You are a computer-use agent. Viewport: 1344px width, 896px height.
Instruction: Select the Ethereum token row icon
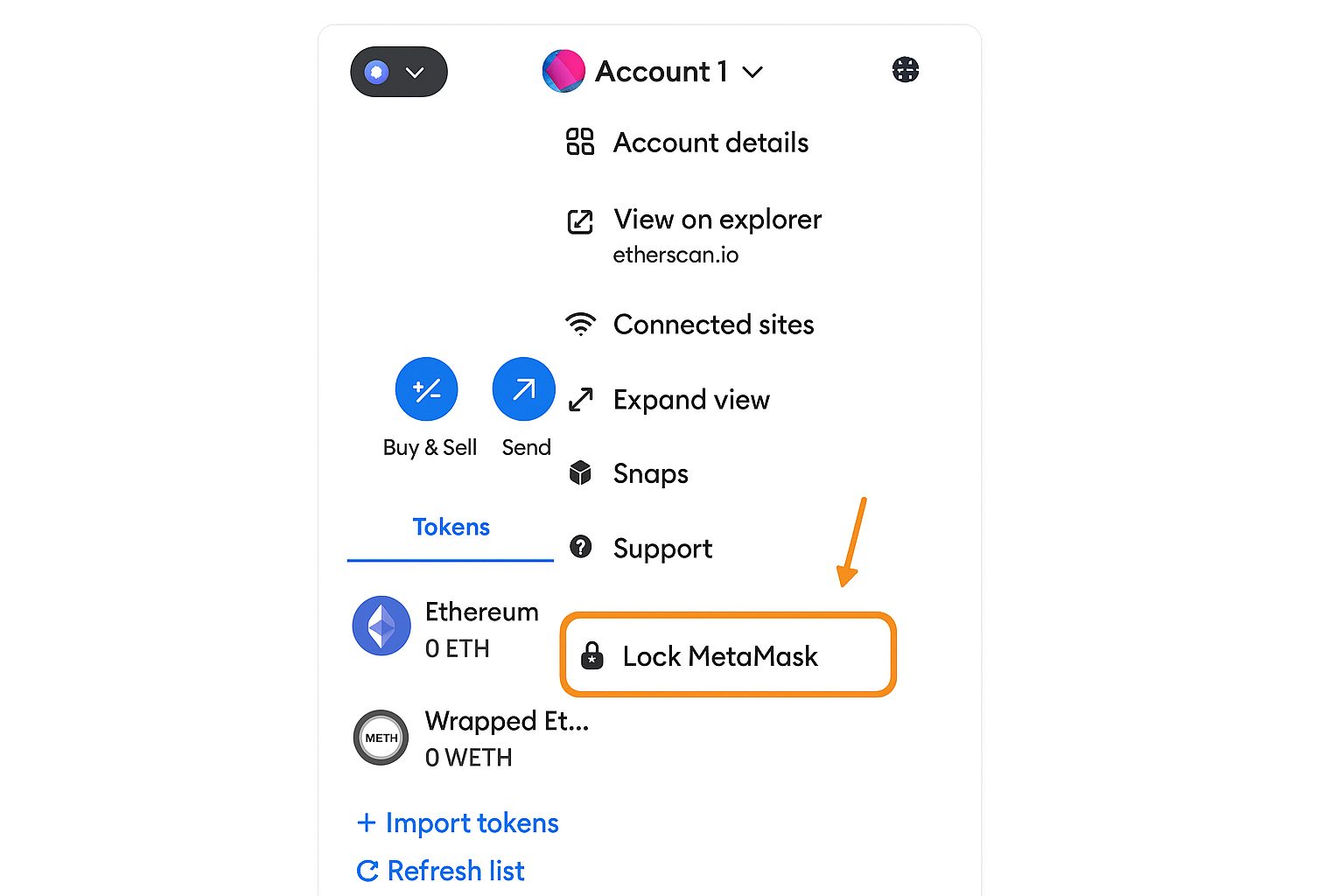click(x=381, y=626)
